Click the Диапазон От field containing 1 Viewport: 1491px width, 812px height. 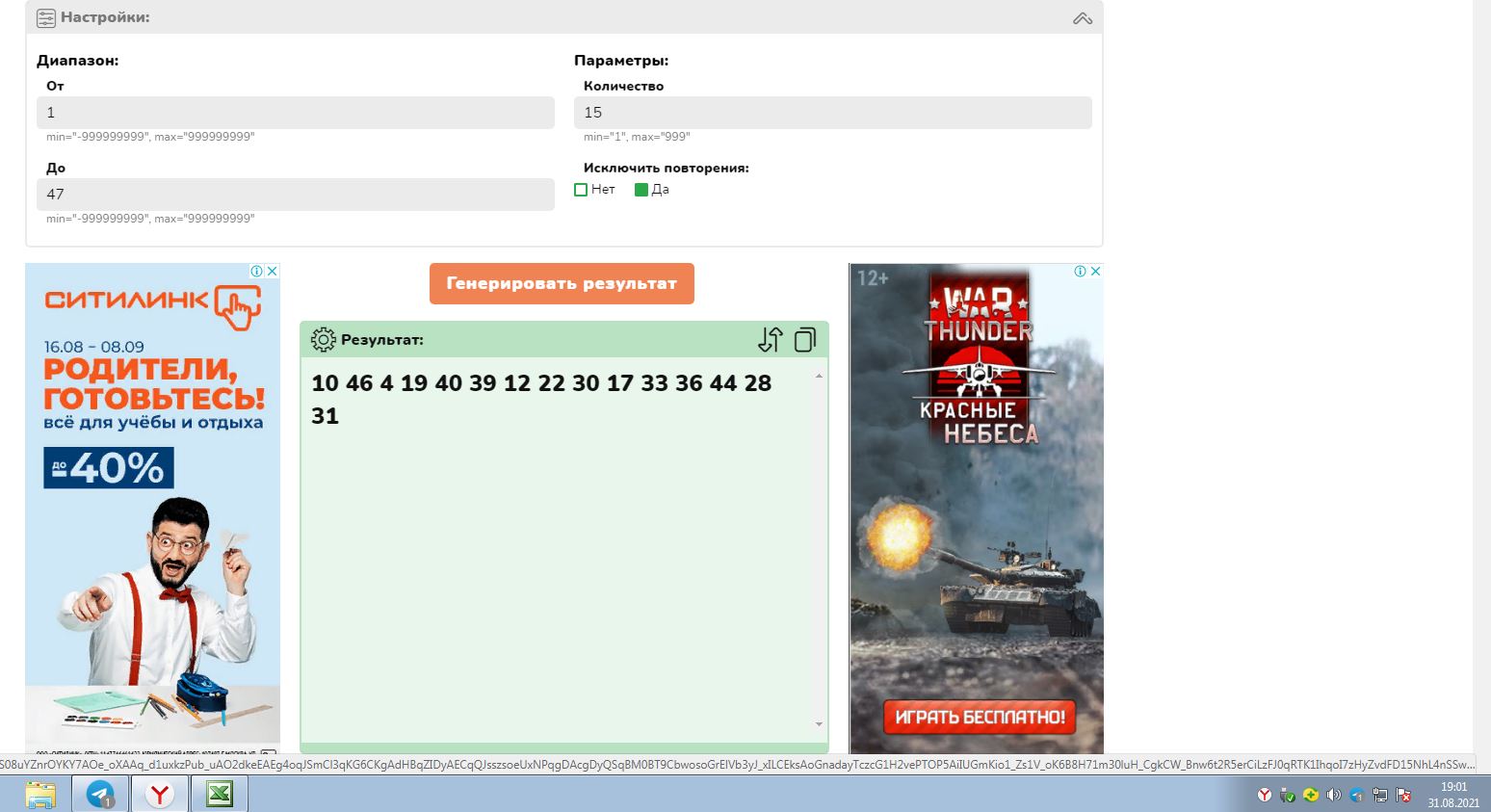296,113
